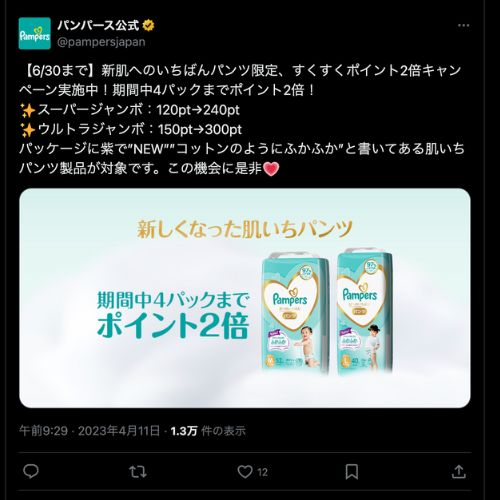Viewport: 500px width, 500px height.
Task: Click the right Pampers L-size package
Action: click(x=365, y=311)
